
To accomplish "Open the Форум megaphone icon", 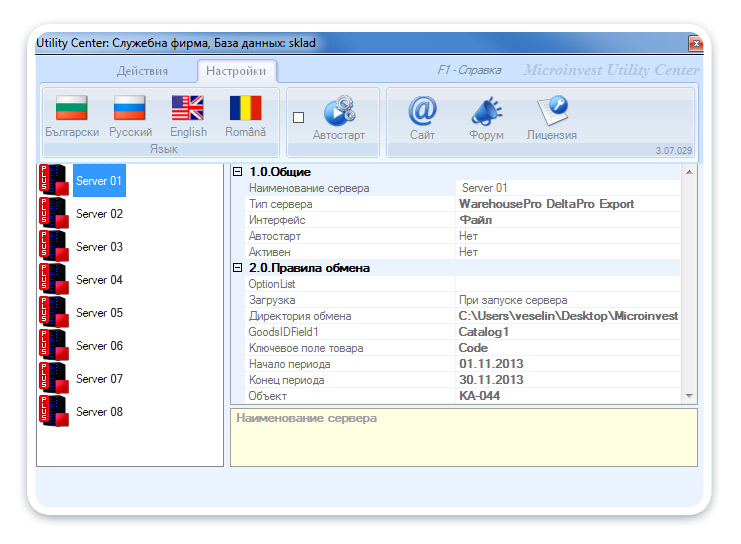I will coord(486,111).
